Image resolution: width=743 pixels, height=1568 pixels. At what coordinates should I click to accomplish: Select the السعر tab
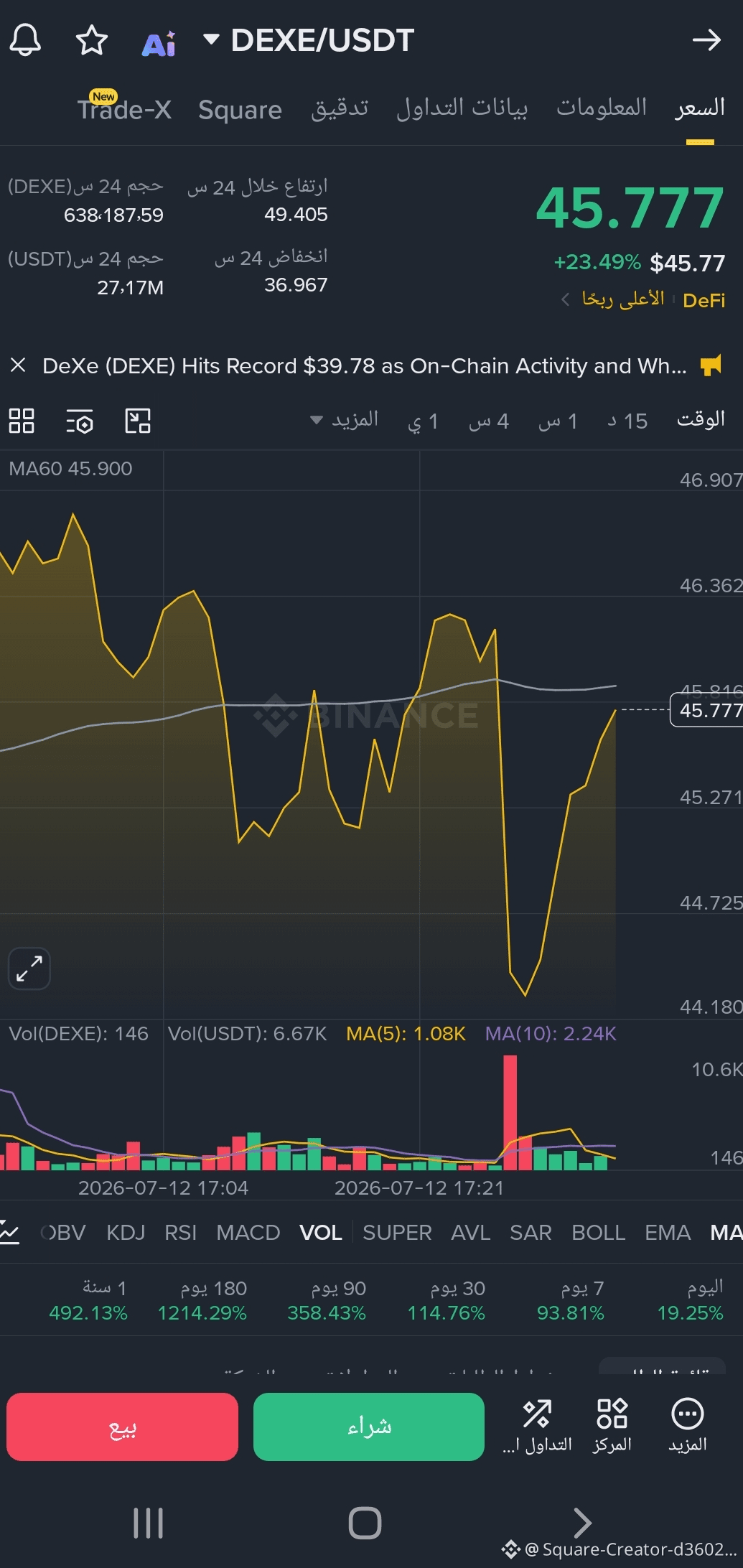tap(700, 108)
